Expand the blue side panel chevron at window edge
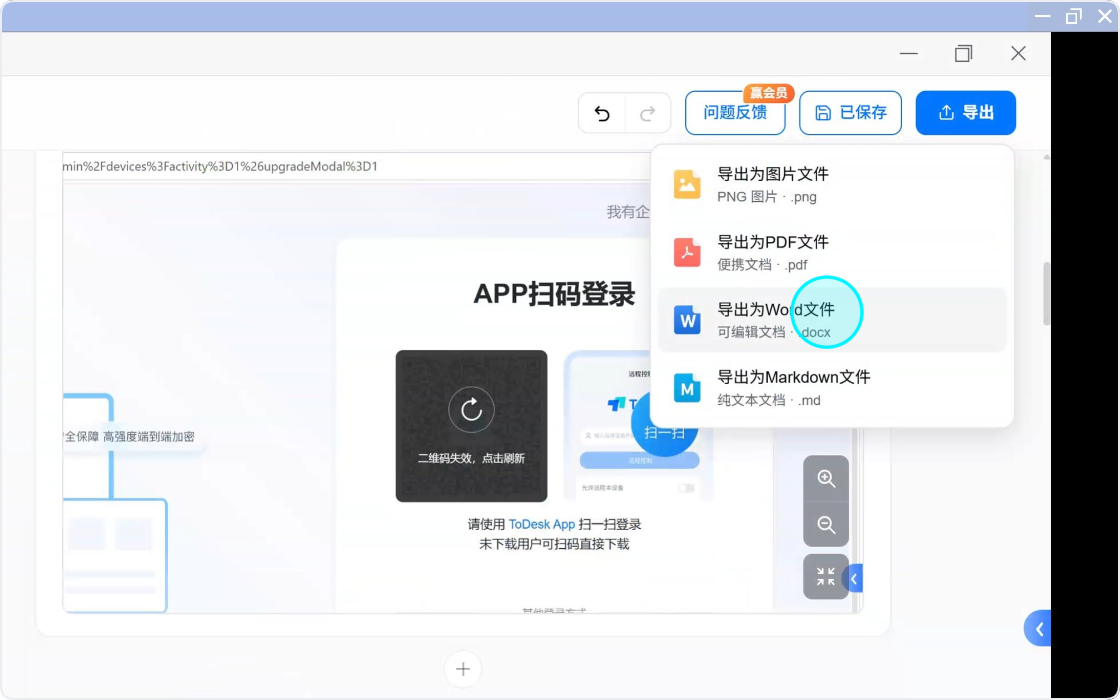The image size is (1120, 700). (1039, 629)
